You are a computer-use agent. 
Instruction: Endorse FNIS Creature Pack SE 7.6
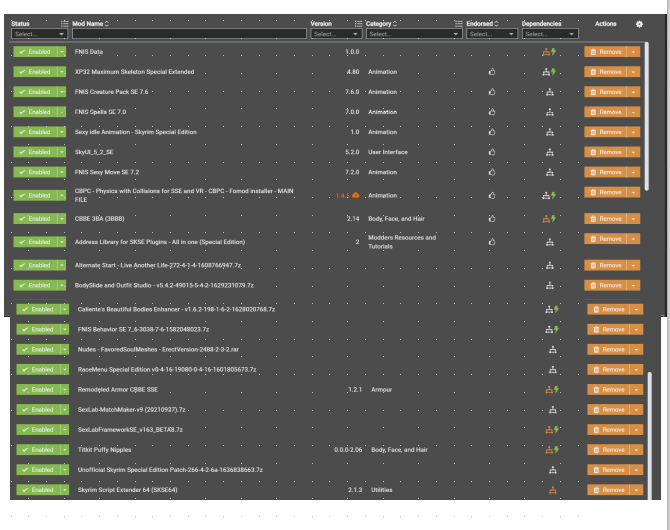coord(492,92)
